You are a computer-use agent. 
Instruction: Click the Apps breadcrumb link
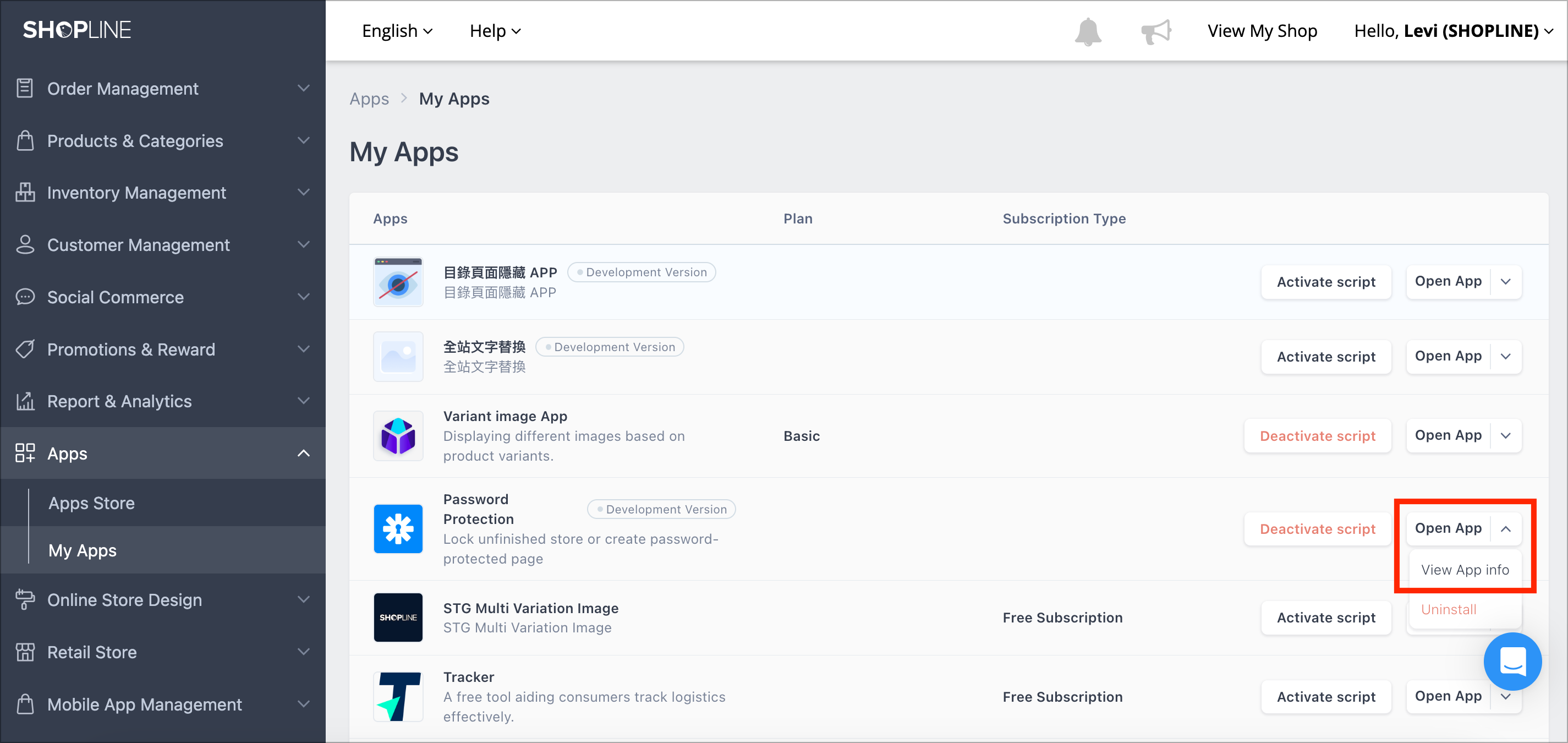tap(369, 99)
